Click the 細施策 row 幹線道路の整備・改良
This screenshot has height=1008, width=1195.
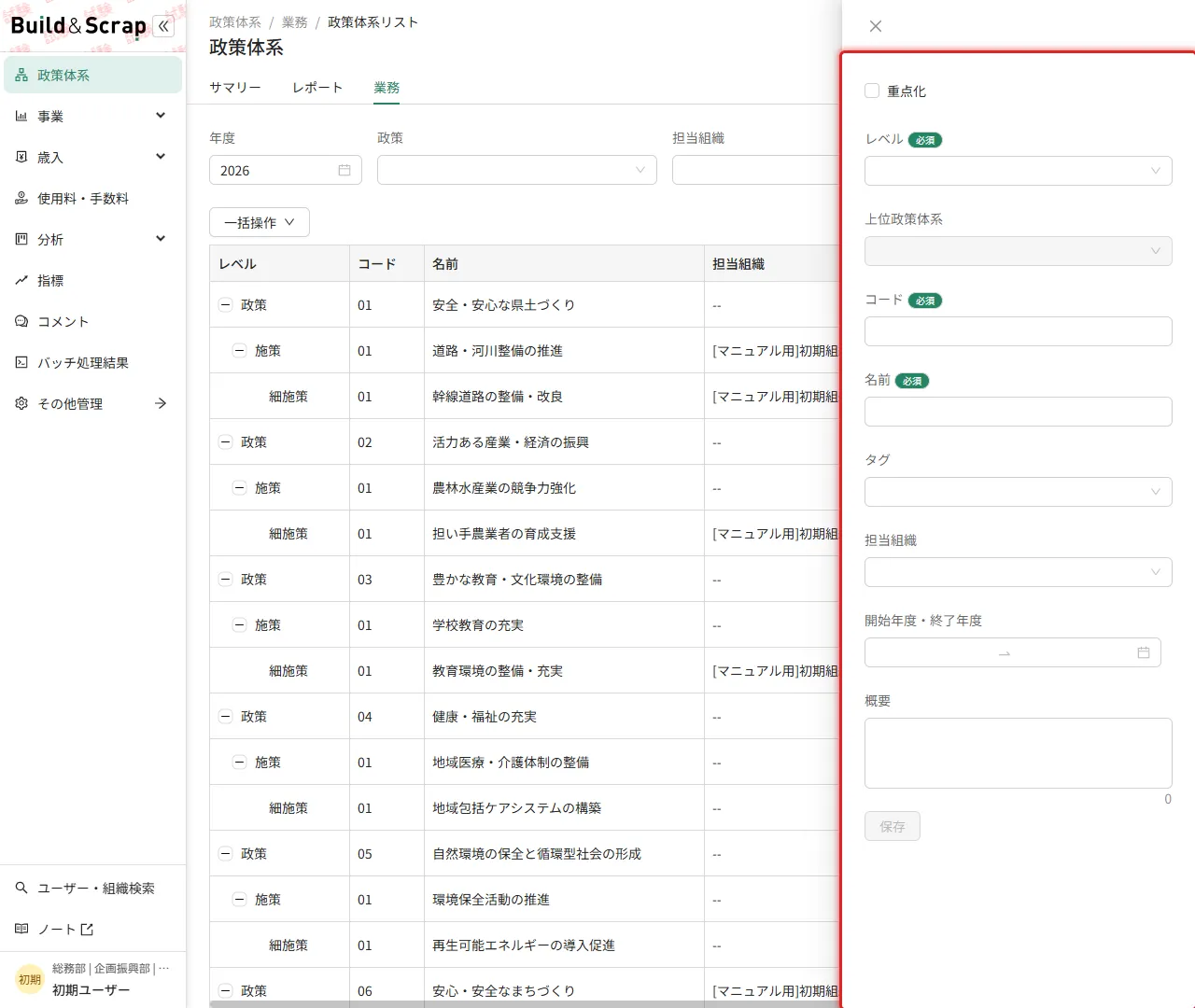tap(525, 397)
